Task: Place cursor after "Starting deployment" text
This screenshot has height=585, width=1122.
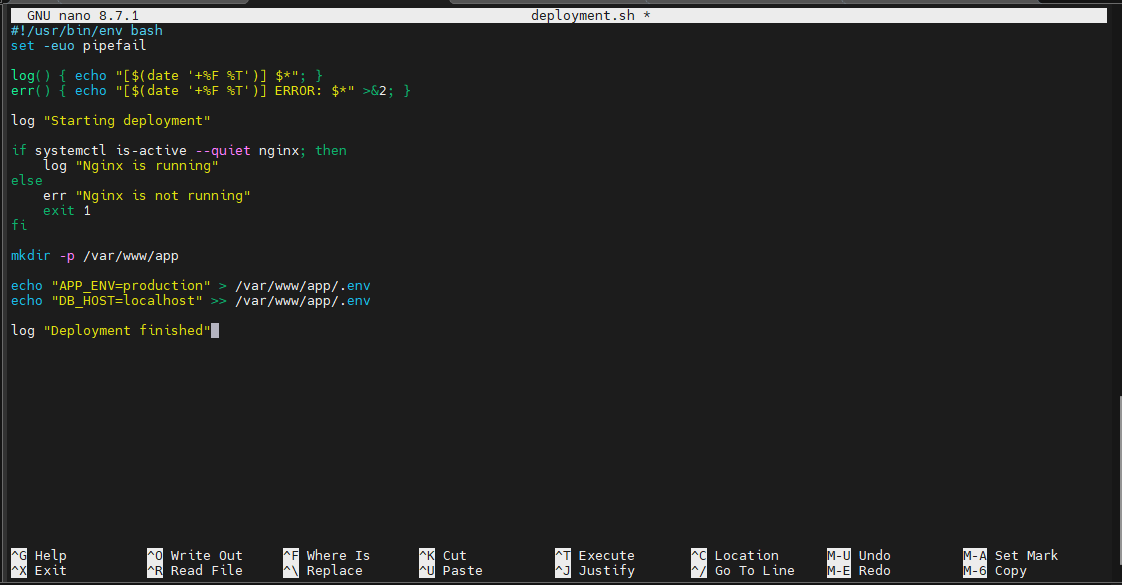Action: tap(211, 121)
